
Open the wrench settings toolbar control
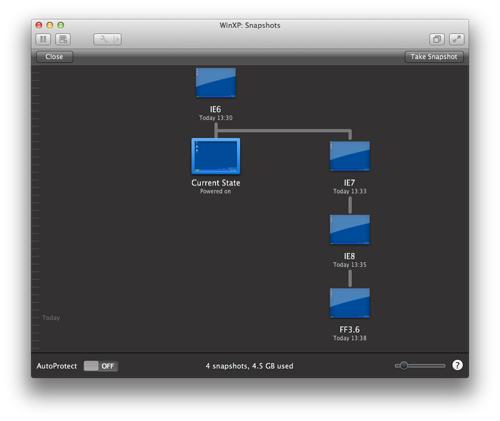tap(107, 39)
